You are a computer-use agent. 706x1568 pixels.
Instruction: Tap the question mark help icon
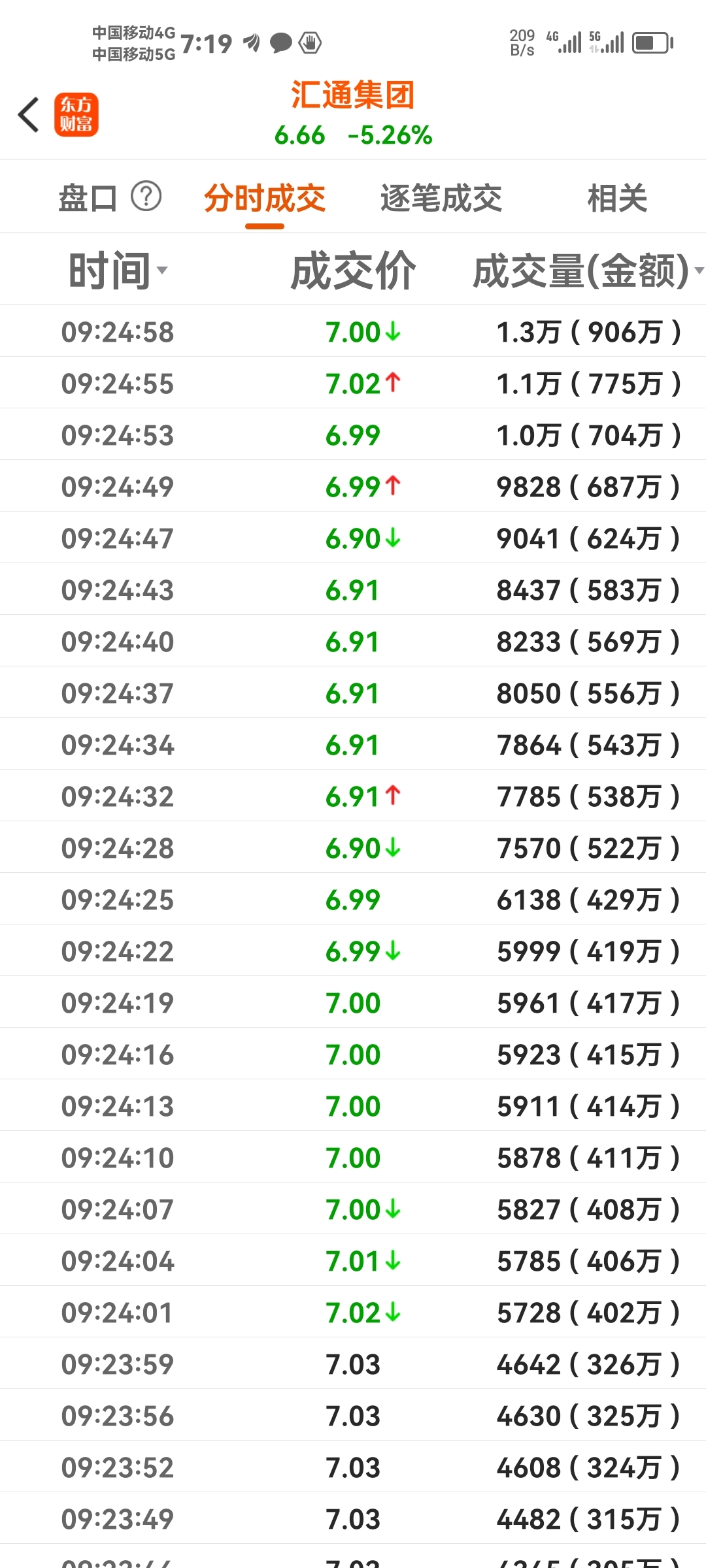pyautogui.click(x=146, y=196)
